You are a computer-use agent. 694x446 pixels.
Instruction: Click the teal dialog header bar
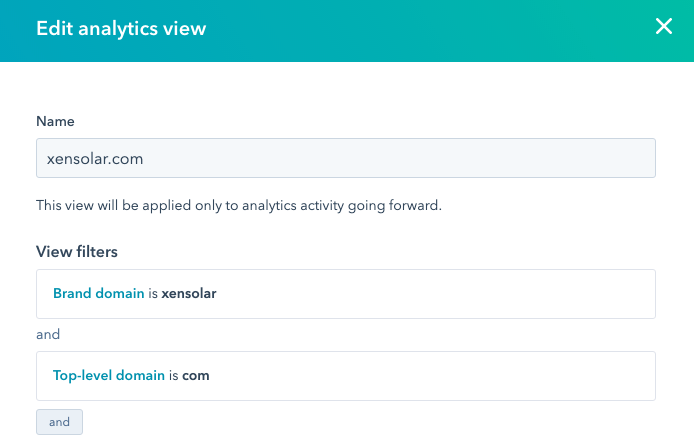pos(400,28)
